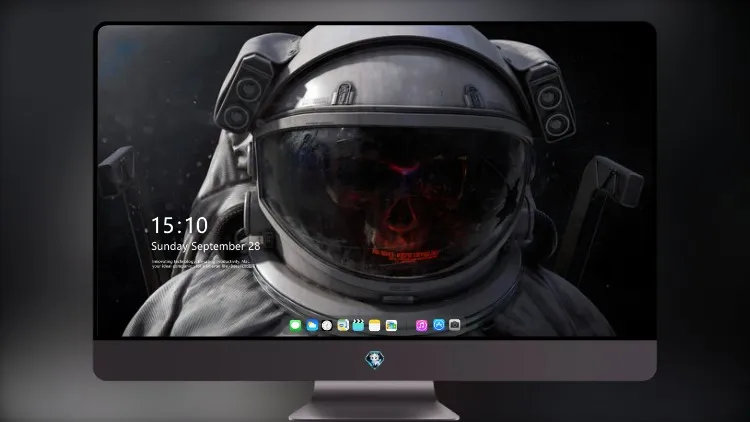Click the Sunday September 28 date text
Screen dimensions: 750x422
pyautogui.click(x=206, y=246)
